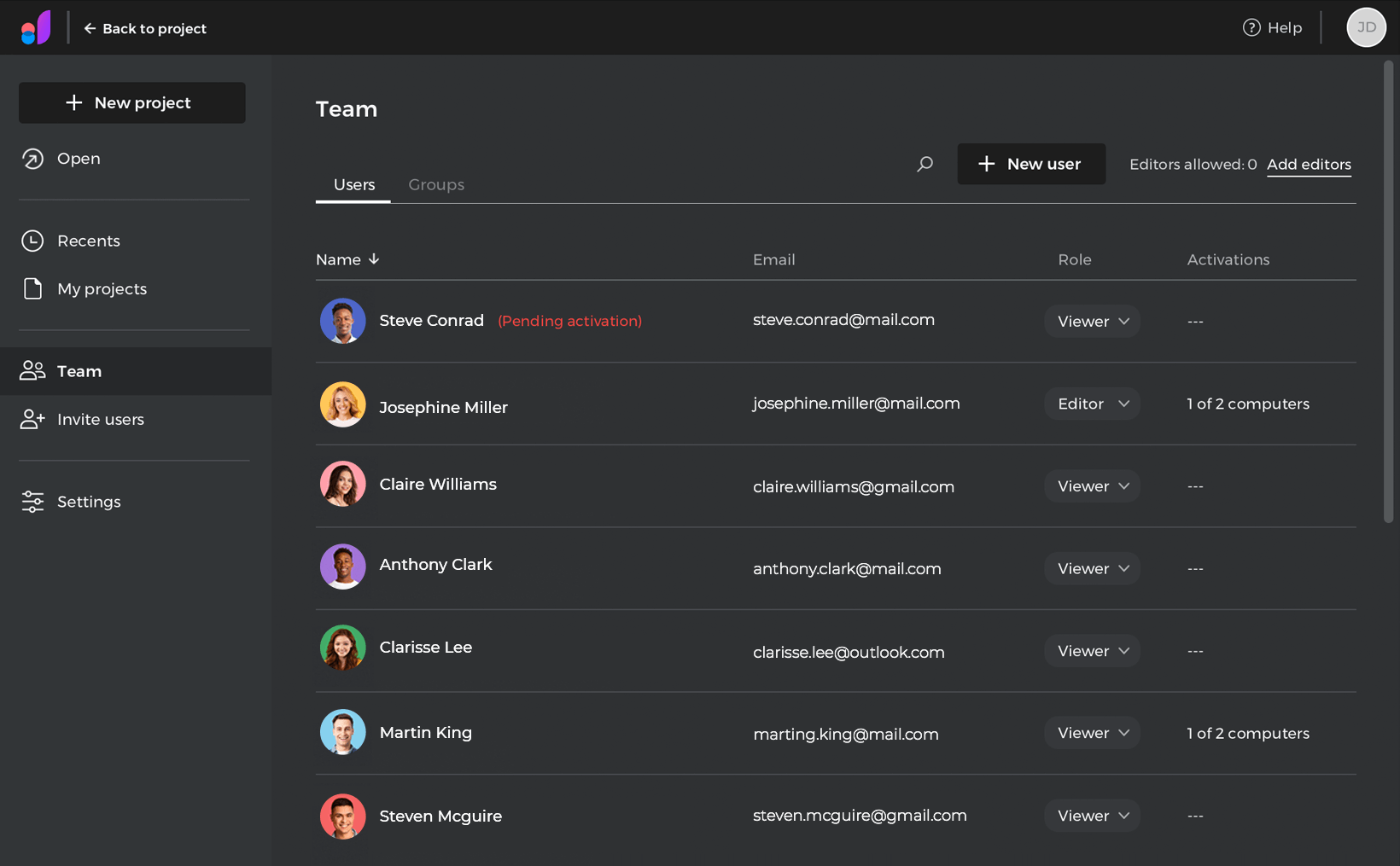Viewport: 1400px width, 866px height.
Task: Click the vertical scrollbar
Action: coord(1389,291)
